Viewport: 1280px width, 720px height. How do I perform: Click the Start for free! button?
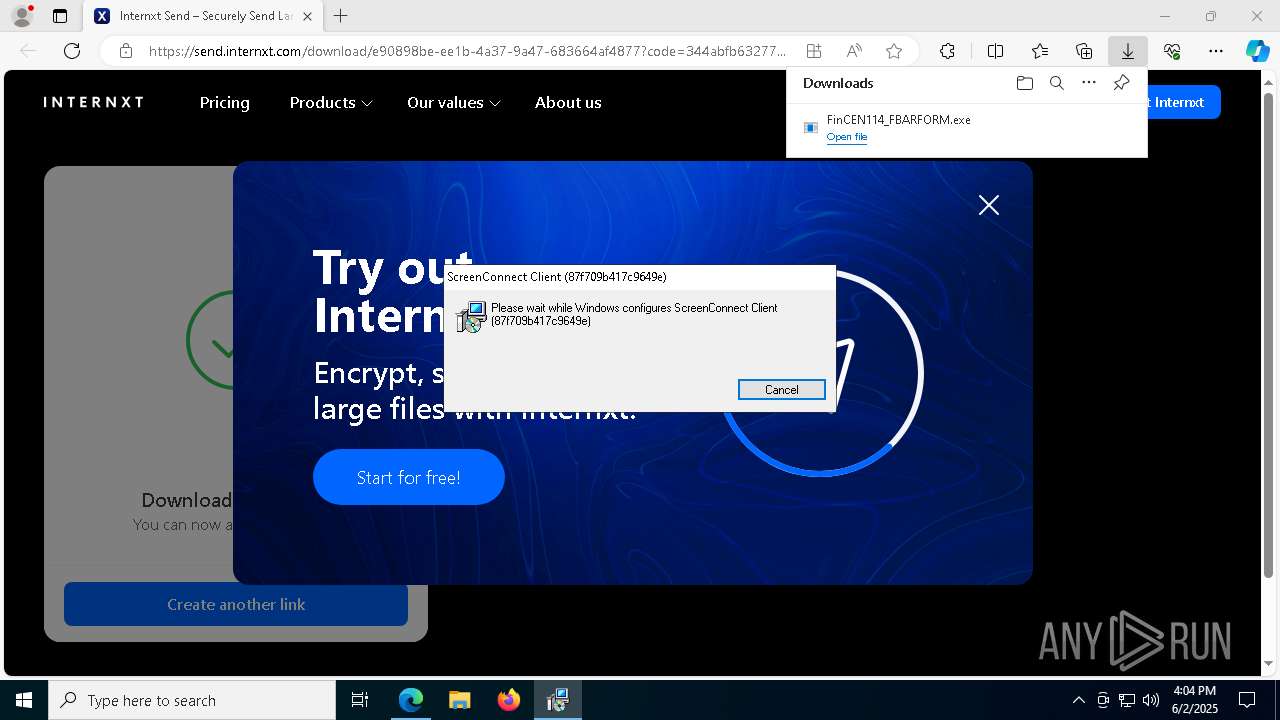tap(409, 477)
